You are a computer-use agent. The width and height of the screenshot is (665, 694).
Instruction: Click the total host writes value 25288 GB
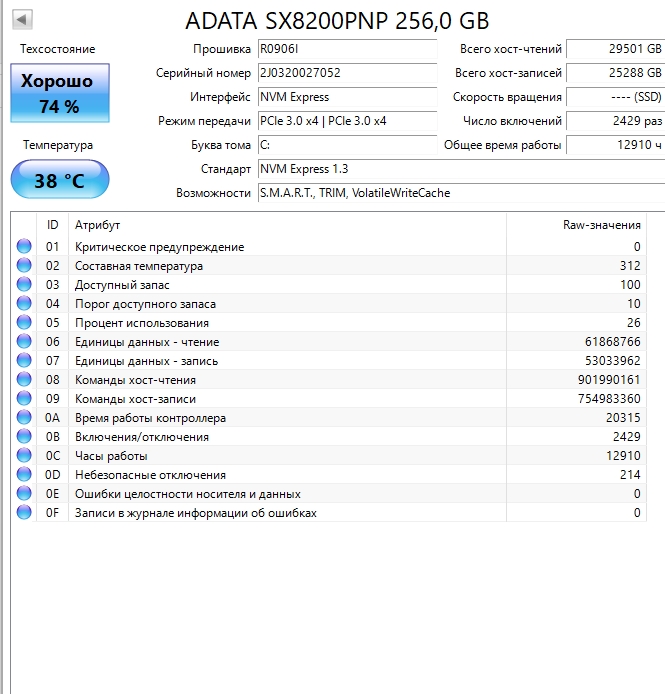[x=615, y=73]
